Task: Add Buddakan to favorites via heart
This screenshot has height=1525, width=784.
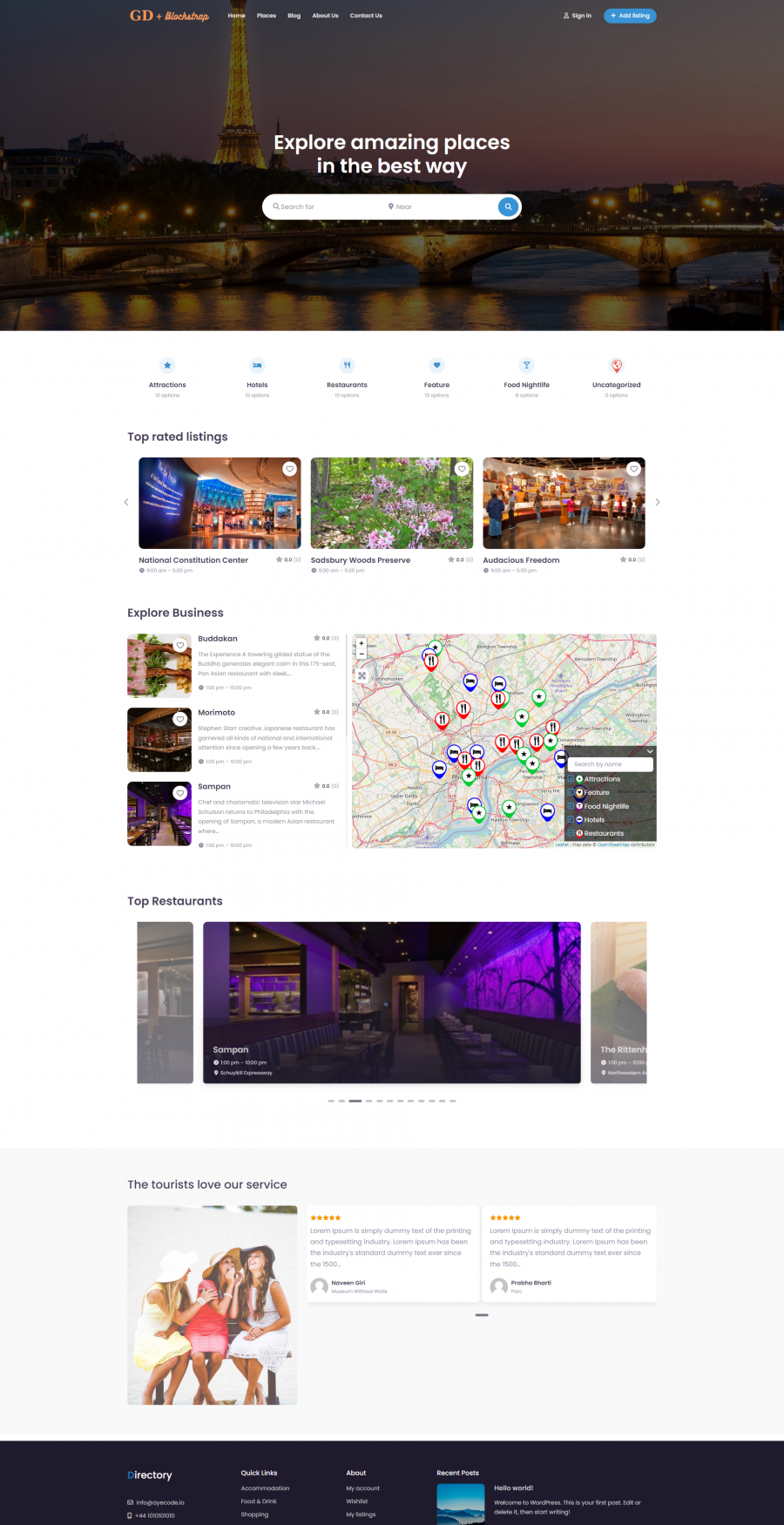Action: tap(180, 646)
